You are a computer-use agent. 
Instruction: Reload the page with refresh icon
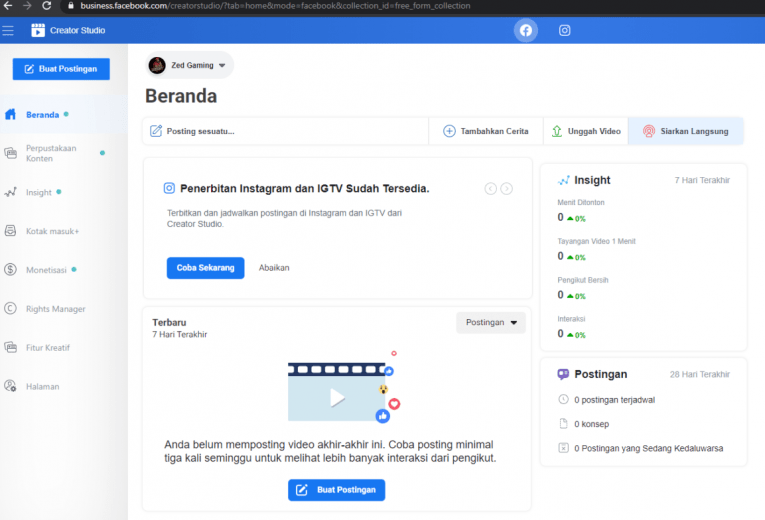(x=47, y=6)
